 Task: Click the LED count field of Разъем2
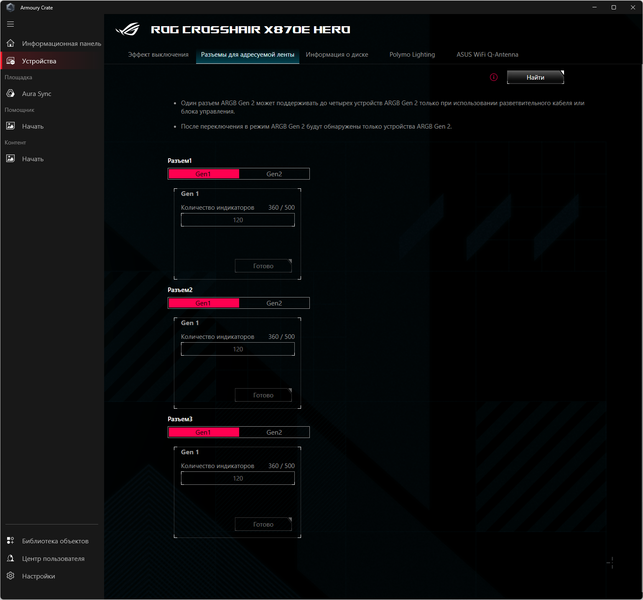point(237,349)
